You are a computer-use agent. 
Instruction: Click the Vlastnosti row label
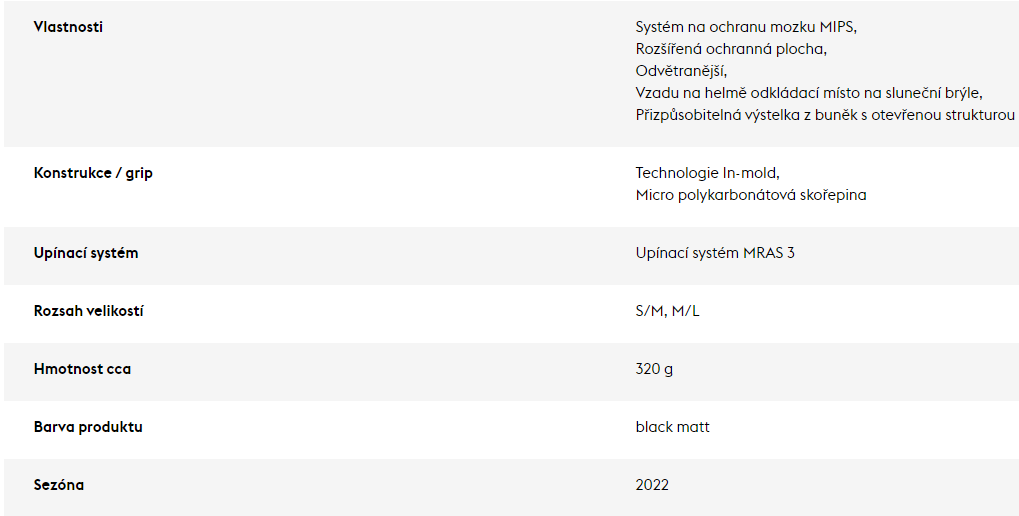tap(68, 27)
